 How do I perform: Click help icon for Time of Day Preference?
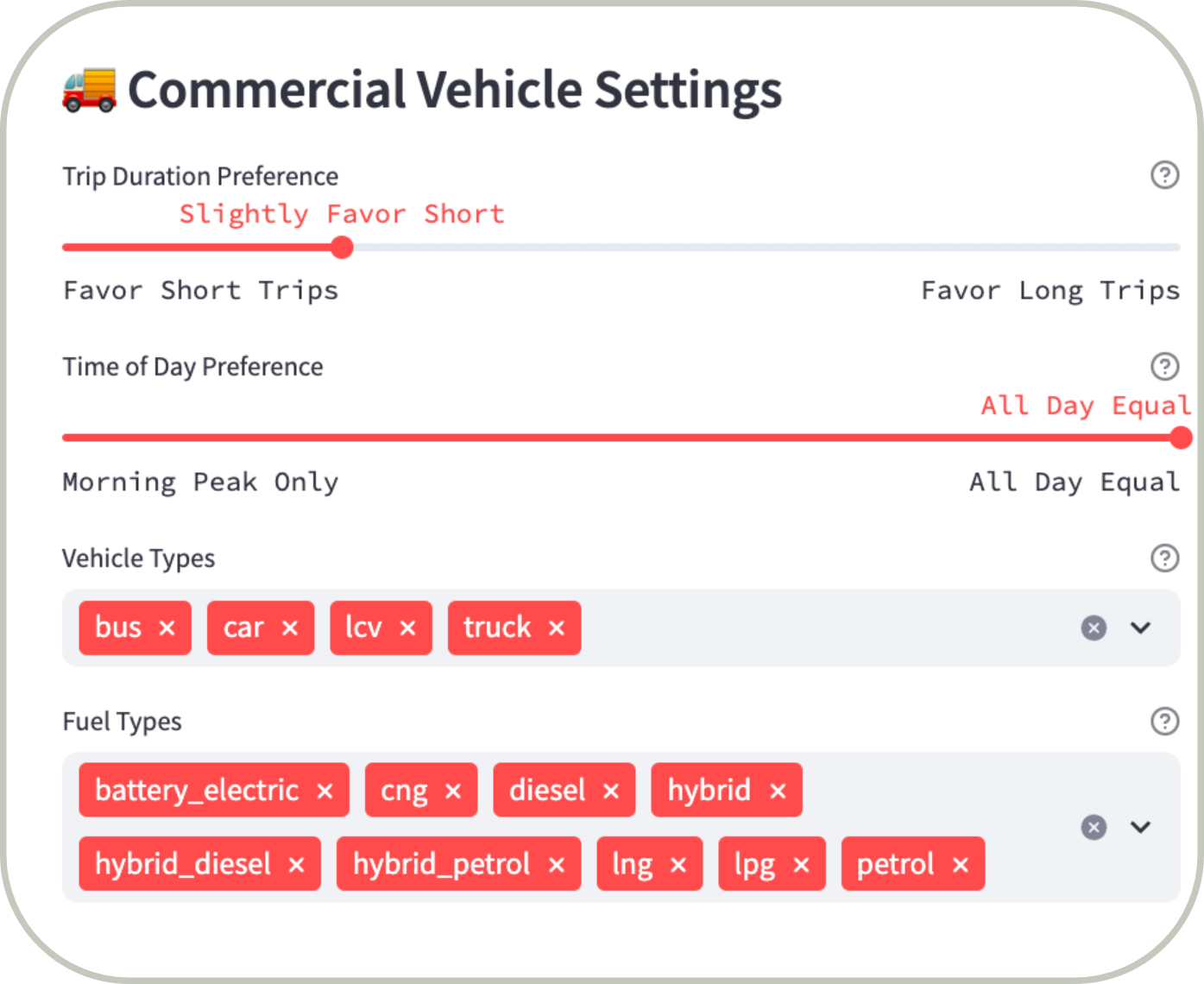click(1164, 366)
